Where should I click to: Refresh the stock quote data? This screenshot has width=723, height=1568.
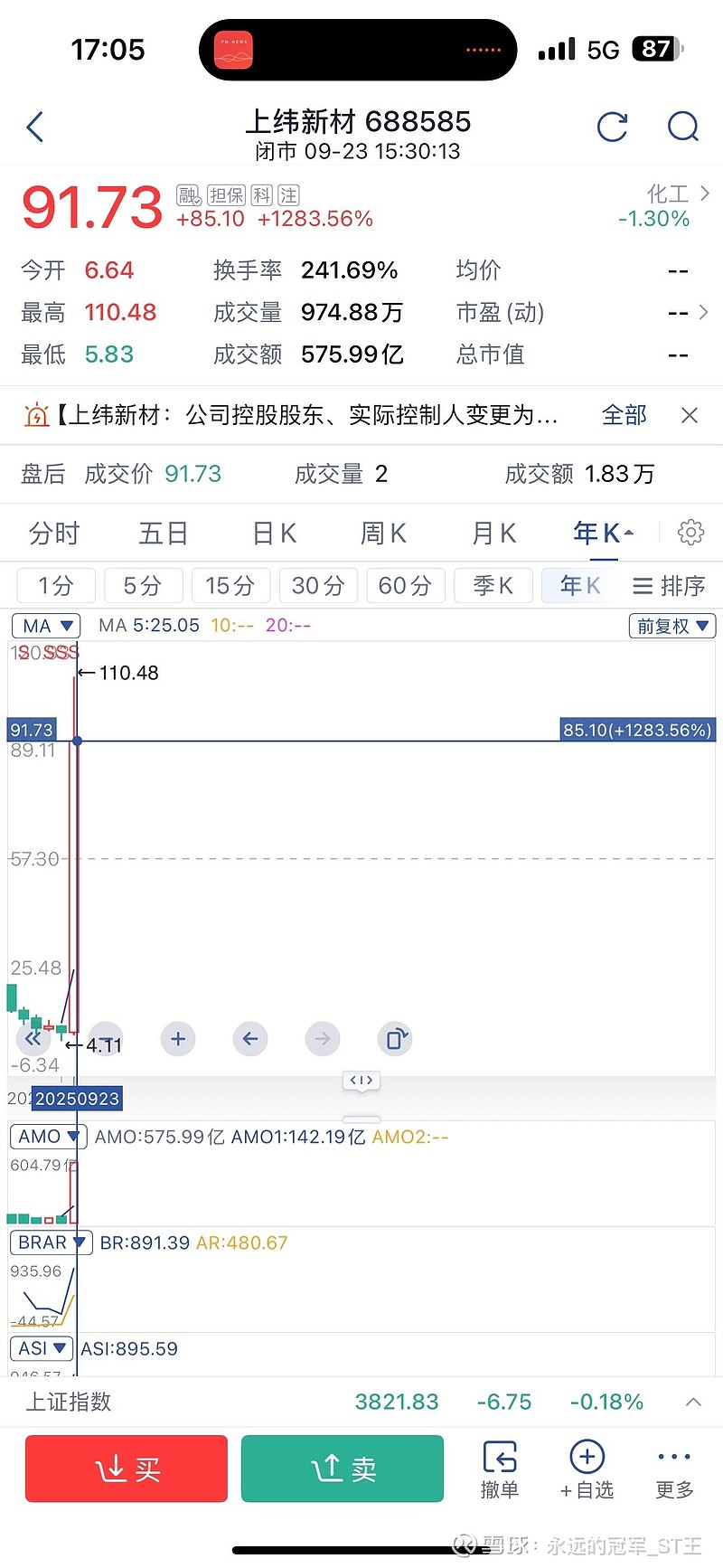tap(612, 128)
